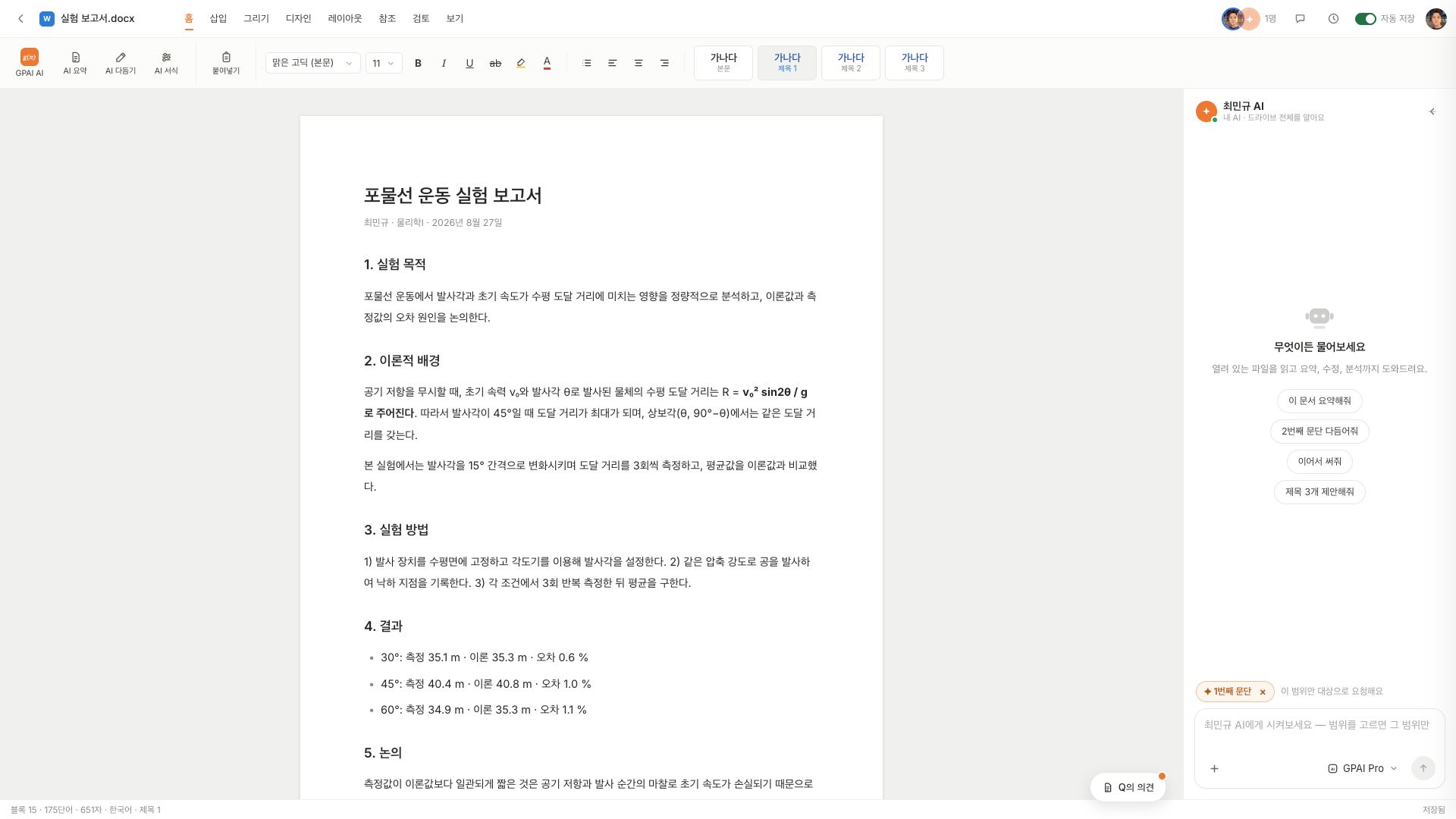Click the 이 문서 요약해줘 suggestion

1319,401
